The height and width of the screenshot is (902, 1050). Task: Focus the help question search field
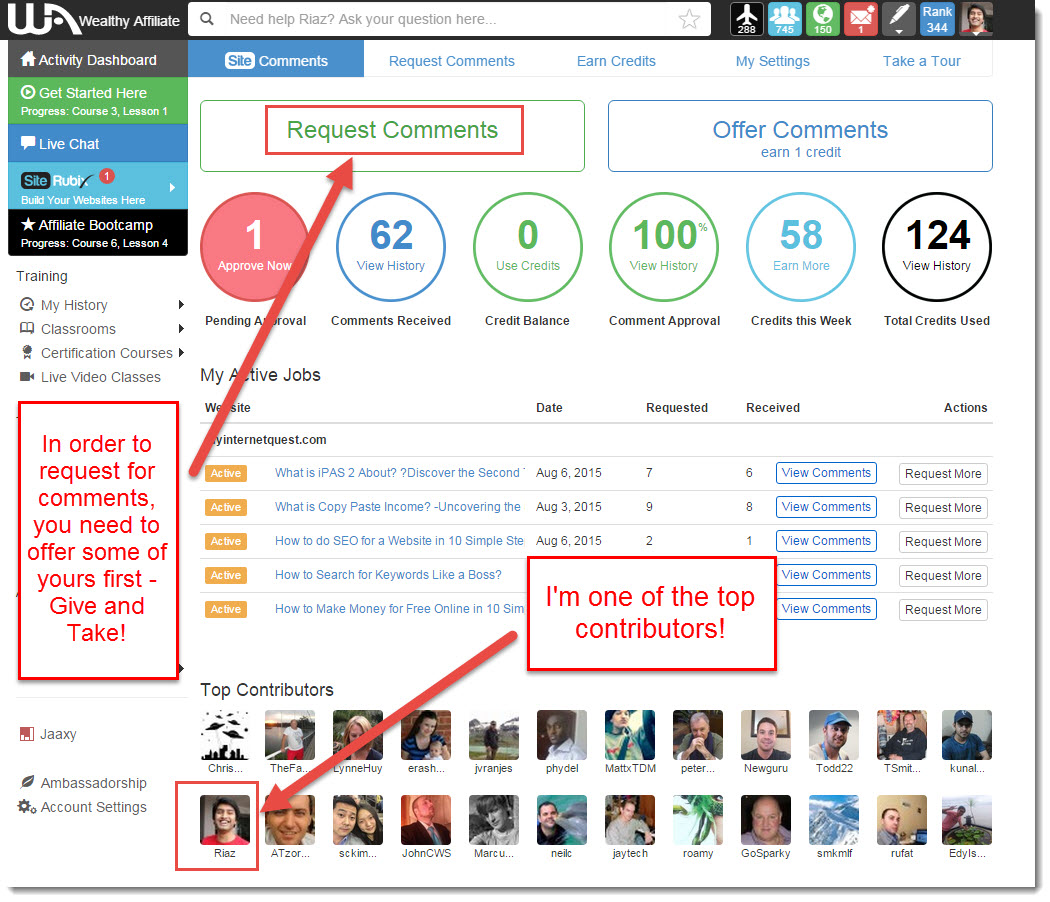[449, 19]
